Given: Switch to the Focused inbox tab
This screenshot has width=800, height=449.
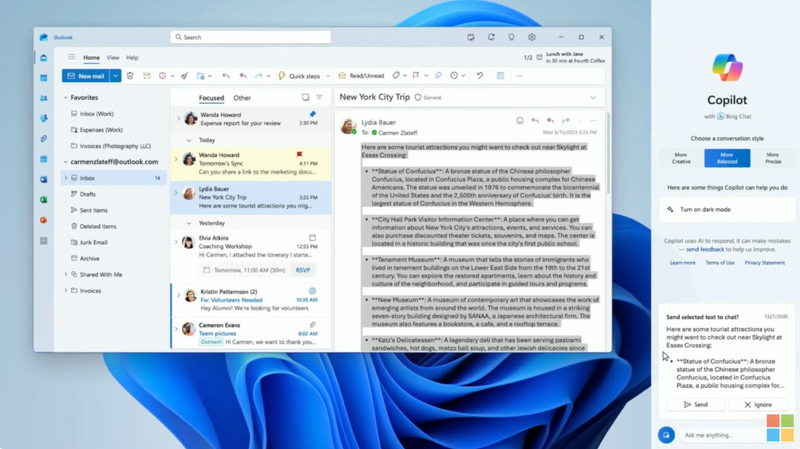Looking at the screenshot, I should pos(211,98).
